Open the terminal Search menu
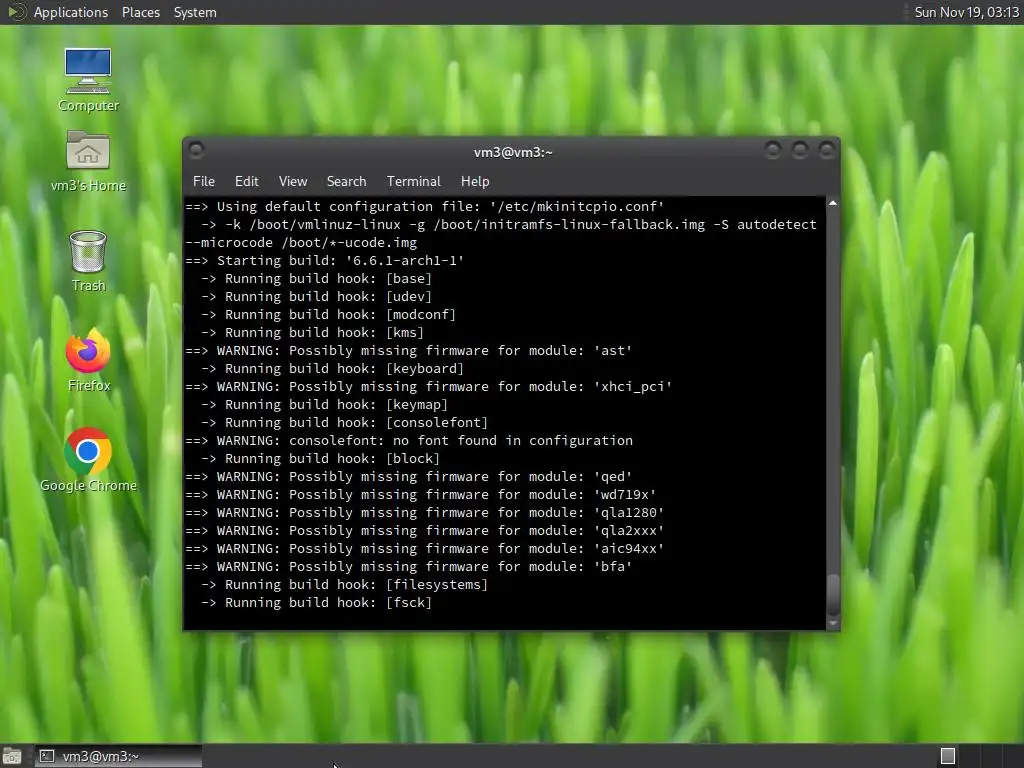1024x768 pixels. pyautogui.click(x=346, y=182)
